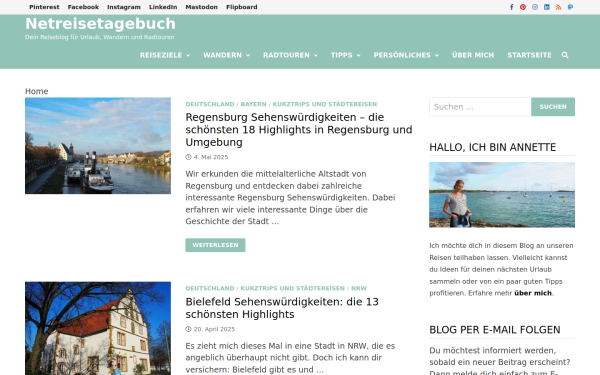Open the Radtouren menu item

(286, 55)
